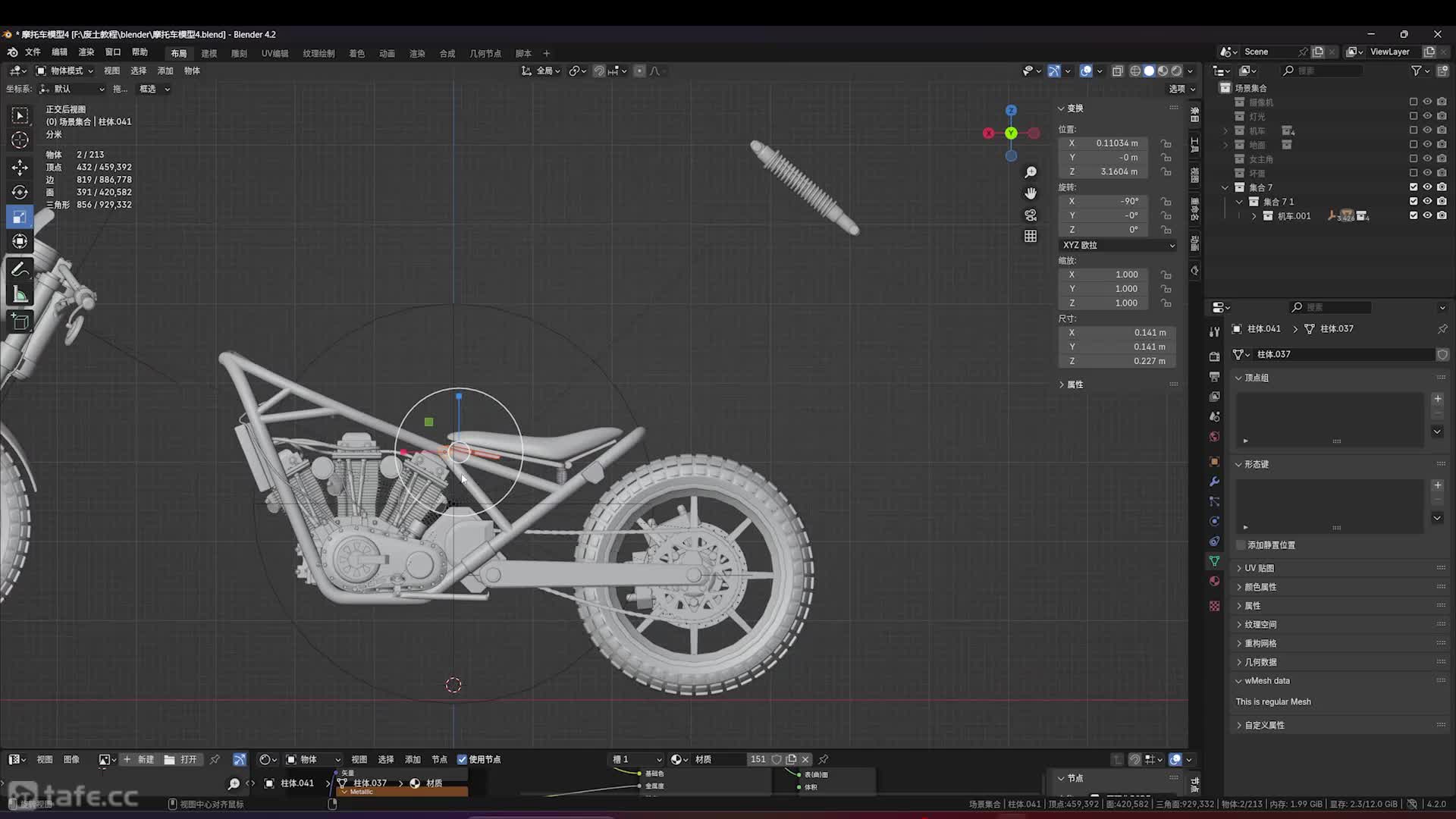Image resolution: width=1456 pixels, height=819 pixels.
Task: Open the 编辑 menu
Action: pos(59,52)
